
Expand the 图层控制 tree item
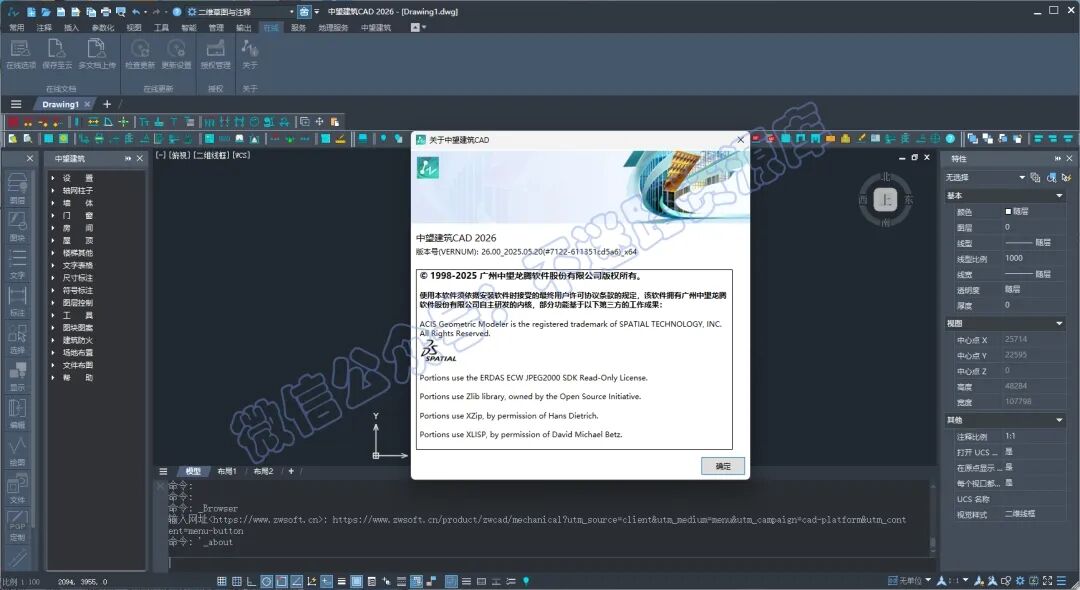(53, 303)
